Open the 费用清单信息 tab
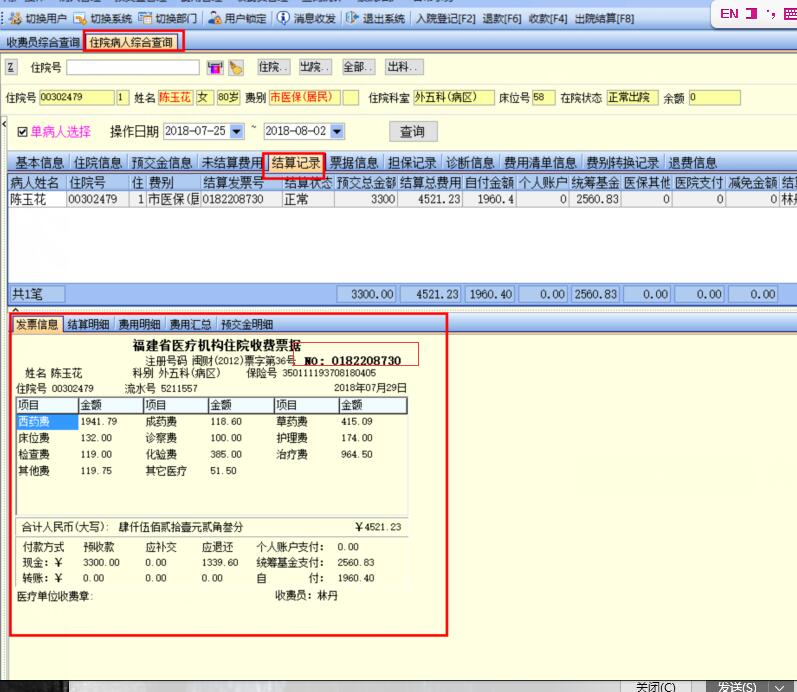797x692 pixels. pos(540,163)
